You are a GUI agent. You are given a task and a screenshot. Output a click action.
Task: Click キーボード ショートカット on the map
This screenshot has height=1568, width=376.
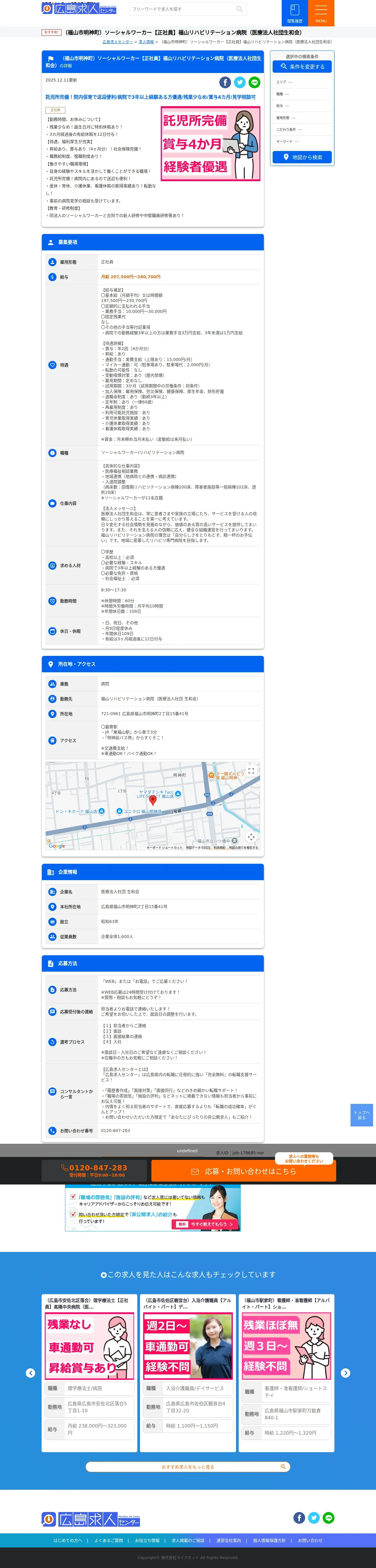[164, 847]
